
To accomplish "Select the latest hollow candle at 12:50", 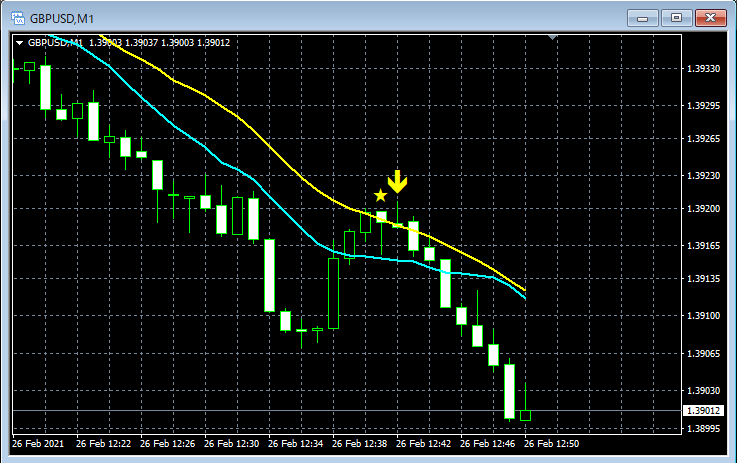I will point(525,415).
